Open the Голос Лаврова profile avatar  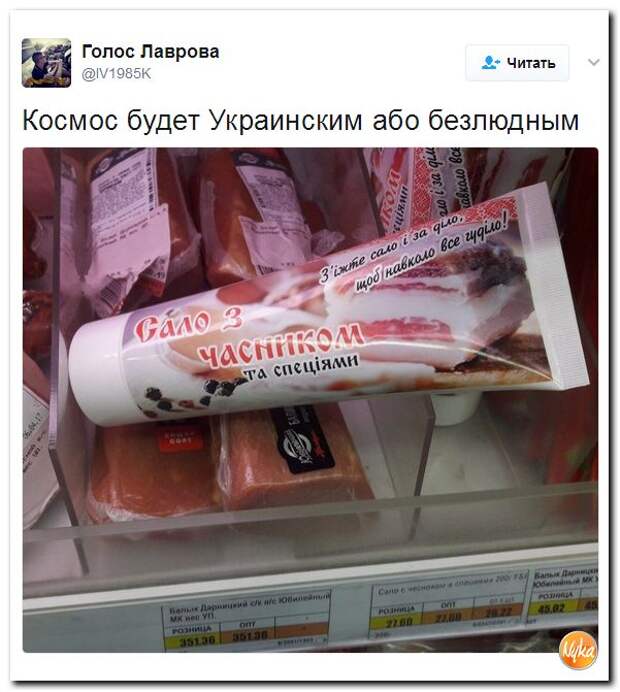pos(46,63)
